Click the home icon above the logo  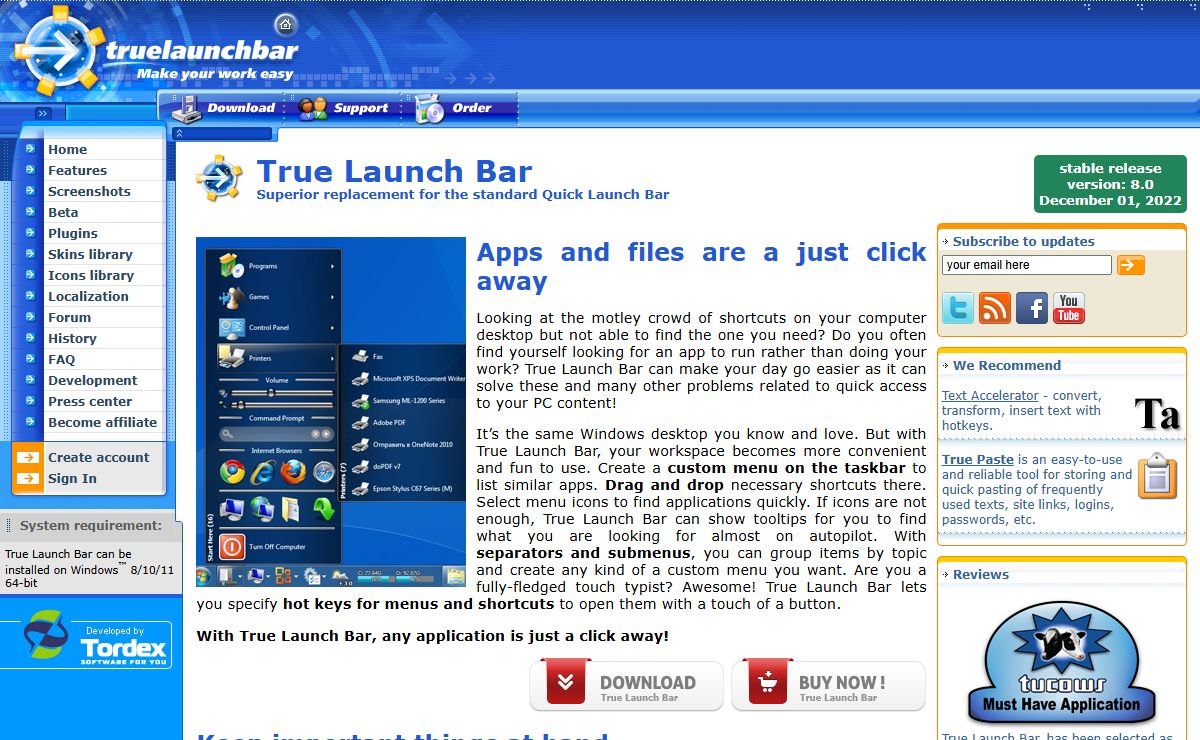pyautogui.click(x=286, y=24)
